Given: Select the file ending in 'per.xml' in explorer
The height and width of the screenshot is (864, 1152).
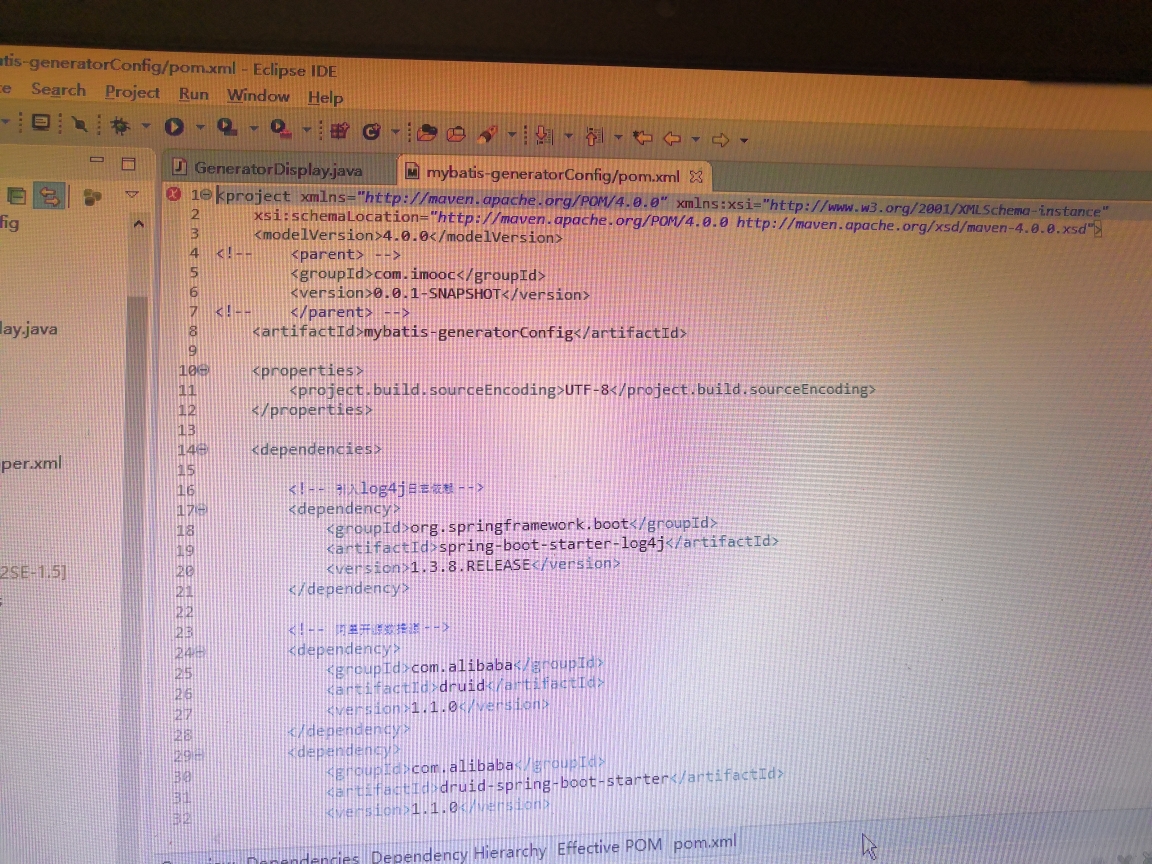Looking at the screenshot, I should click(31, 464).
